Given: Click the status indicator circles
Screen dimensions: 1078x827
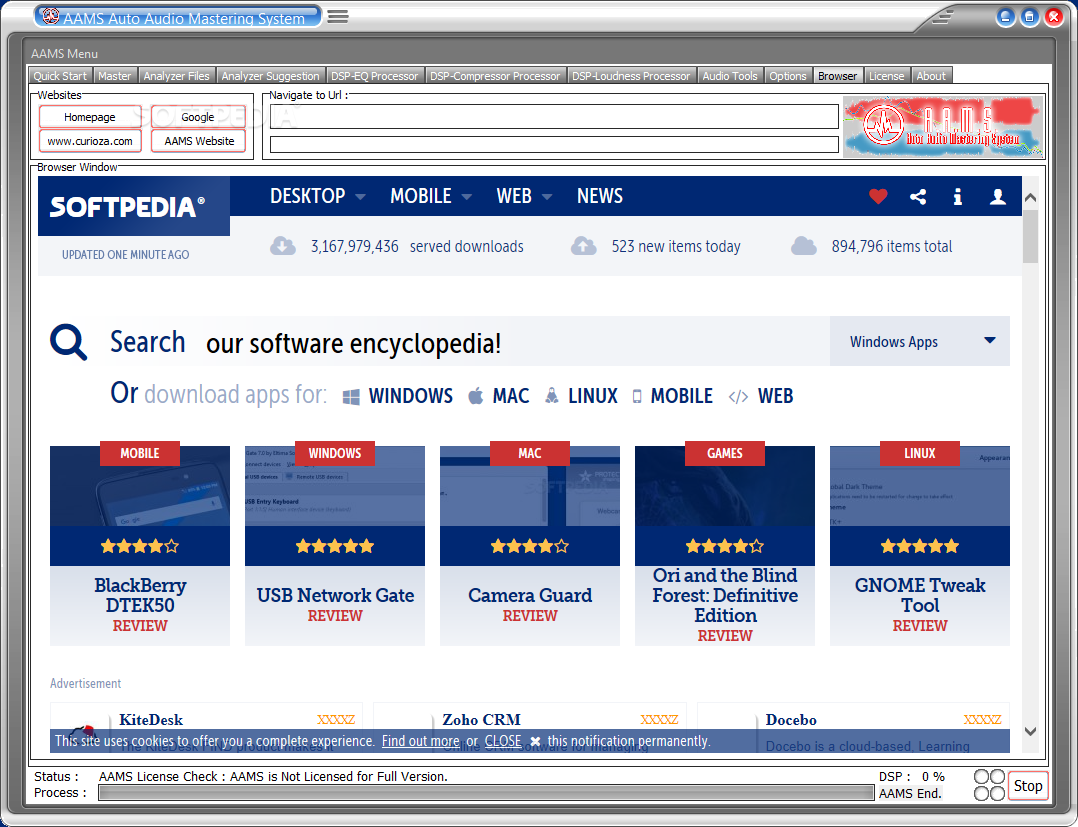Looking at the screenshot, I should click(x=989, y=785).
